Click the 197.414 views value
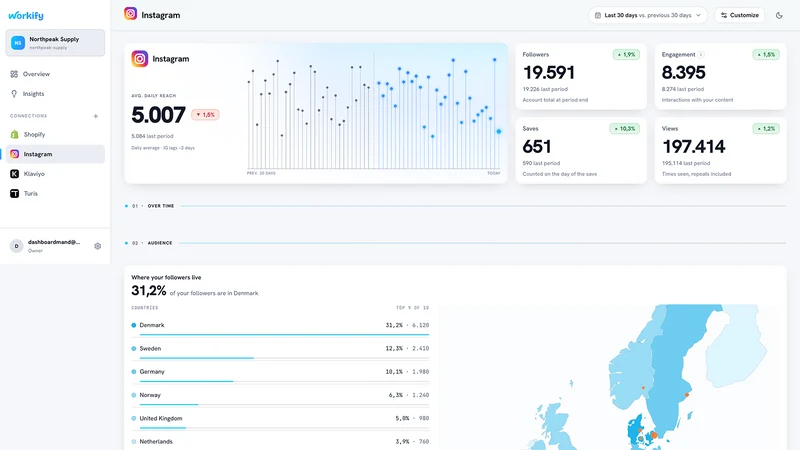Screen dimensions: 800x450 point(694,147)
